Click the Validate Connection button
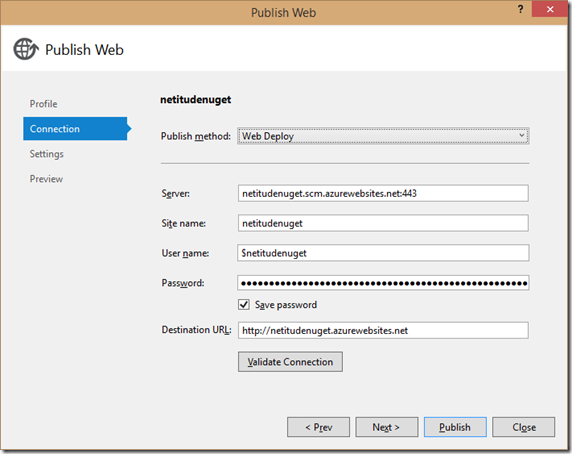Screen dimensions: 572x454 click(x=290, y=362)
